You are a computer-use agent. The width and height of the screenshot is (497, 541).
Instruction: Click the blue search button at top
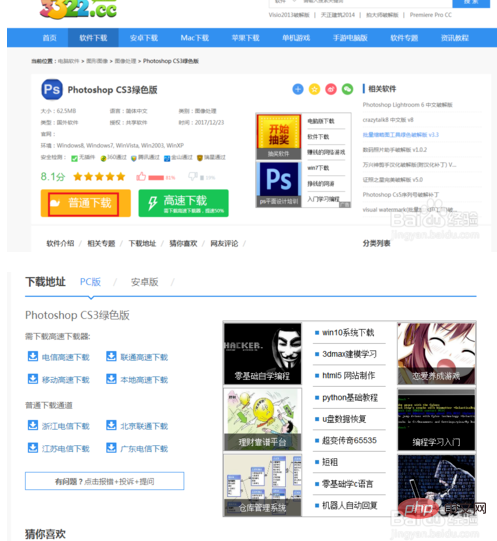(x=471, y=3)
